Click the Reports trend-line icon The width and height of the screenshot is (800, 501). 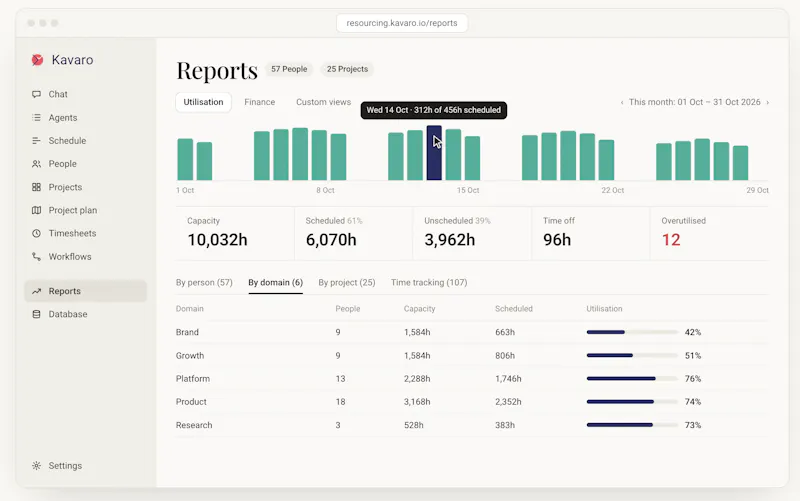point(36,291)
